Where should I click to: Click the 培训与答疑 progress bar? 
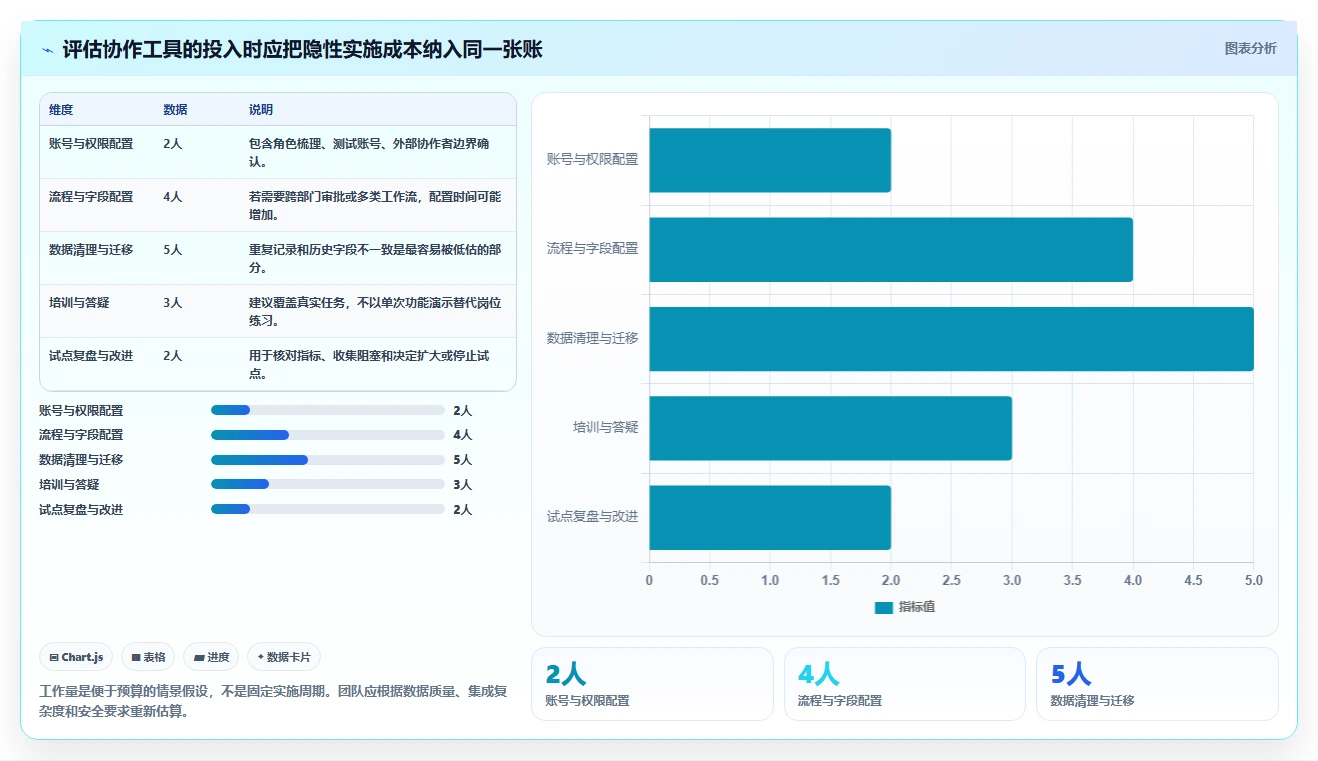pos(328,485)
